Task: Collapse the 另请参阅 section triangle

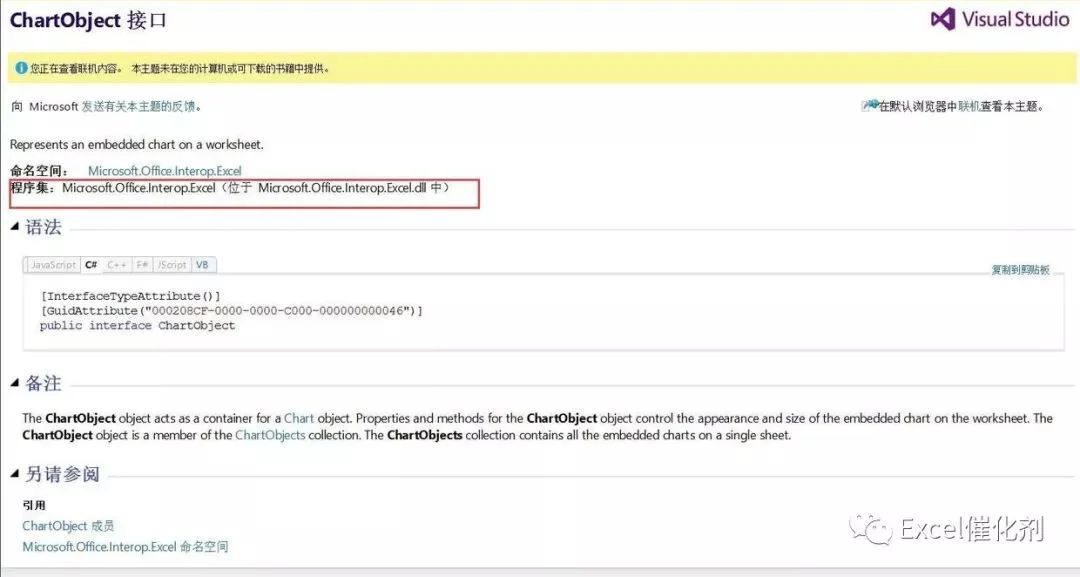Action: coord(14,474)
